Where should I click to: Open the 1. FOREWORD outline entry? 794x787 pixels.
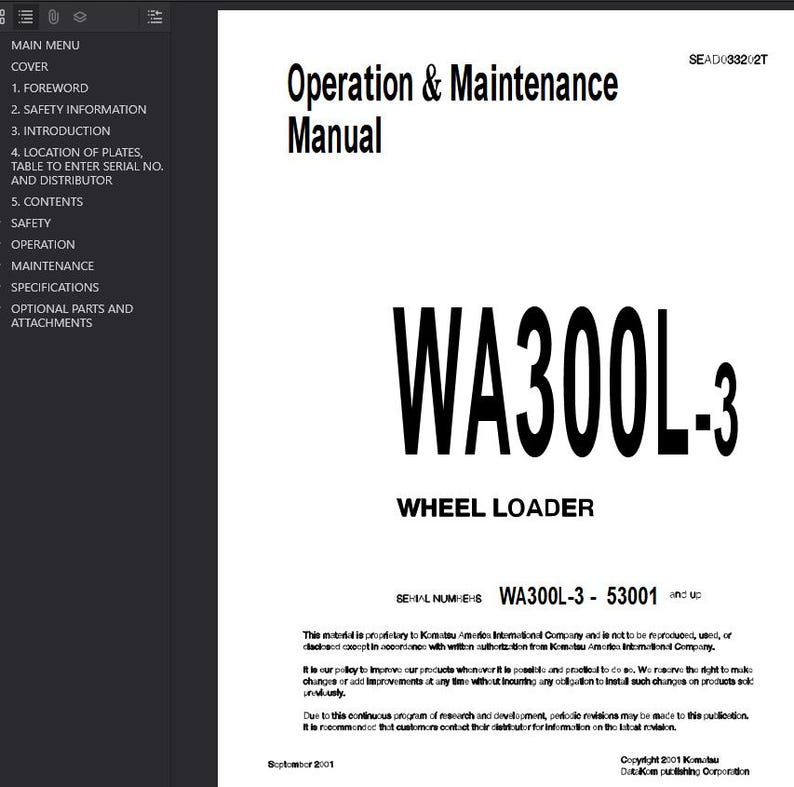(x=50, y=88)
